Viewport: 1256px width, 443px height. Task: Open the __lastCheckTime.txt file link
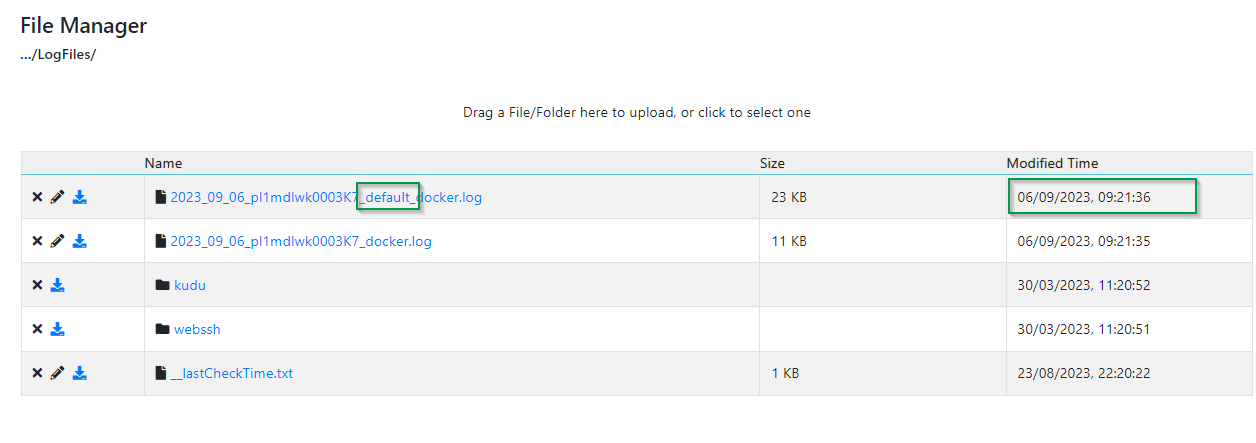(232, 373)
